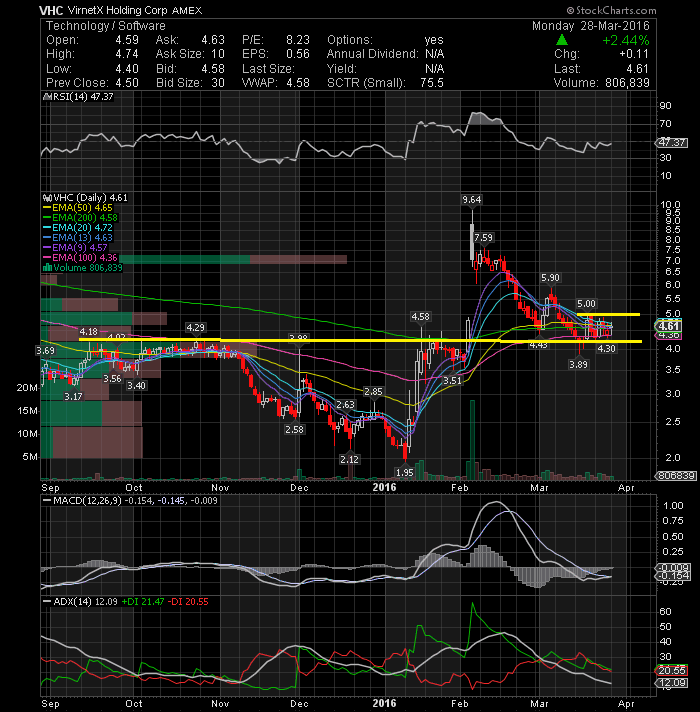Click the 806839 volume tag on axis
The height and width of the screenshot is (712, 700).
pos(675,475)
